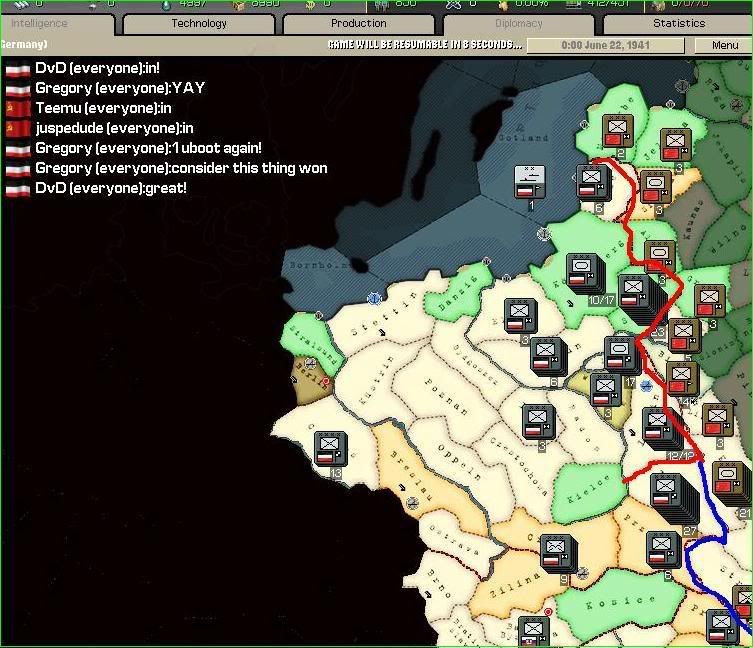Viewport: 753px width, 648px height.
Task: Click the Breslau province label
Action: [410, 476]
